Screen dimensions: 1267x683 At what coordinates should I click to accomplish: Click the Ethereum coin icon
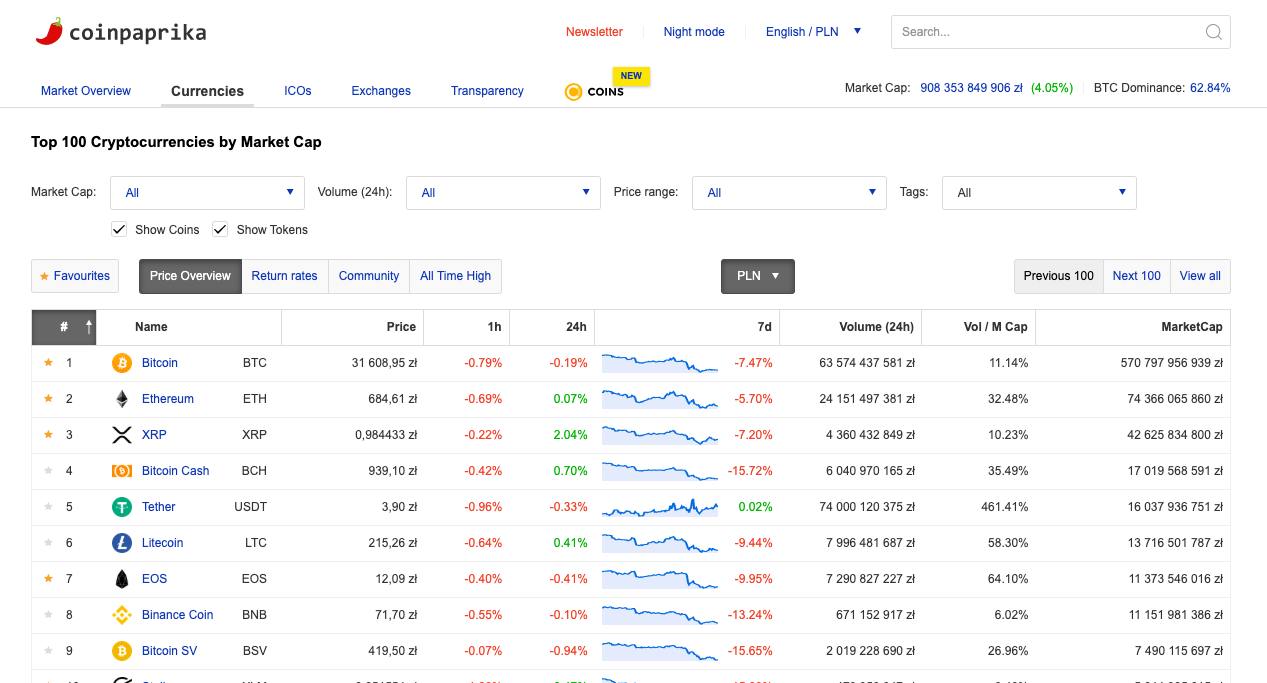pos(122,399)
